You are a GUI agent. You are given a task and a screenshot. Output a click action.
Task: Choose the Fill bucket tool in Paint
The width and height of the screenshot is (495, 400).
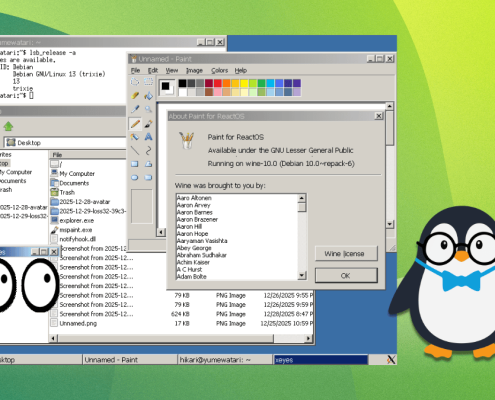coord(148,96)
